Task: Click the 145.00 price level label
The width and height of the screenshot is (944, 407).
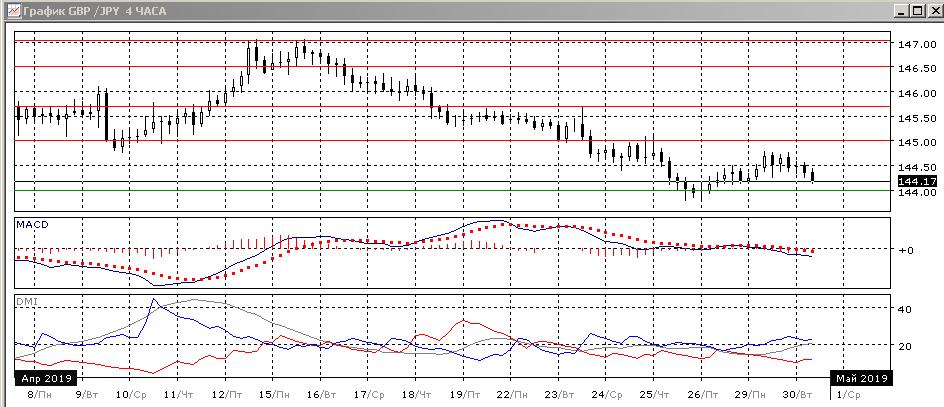Action: pos(916,143)
